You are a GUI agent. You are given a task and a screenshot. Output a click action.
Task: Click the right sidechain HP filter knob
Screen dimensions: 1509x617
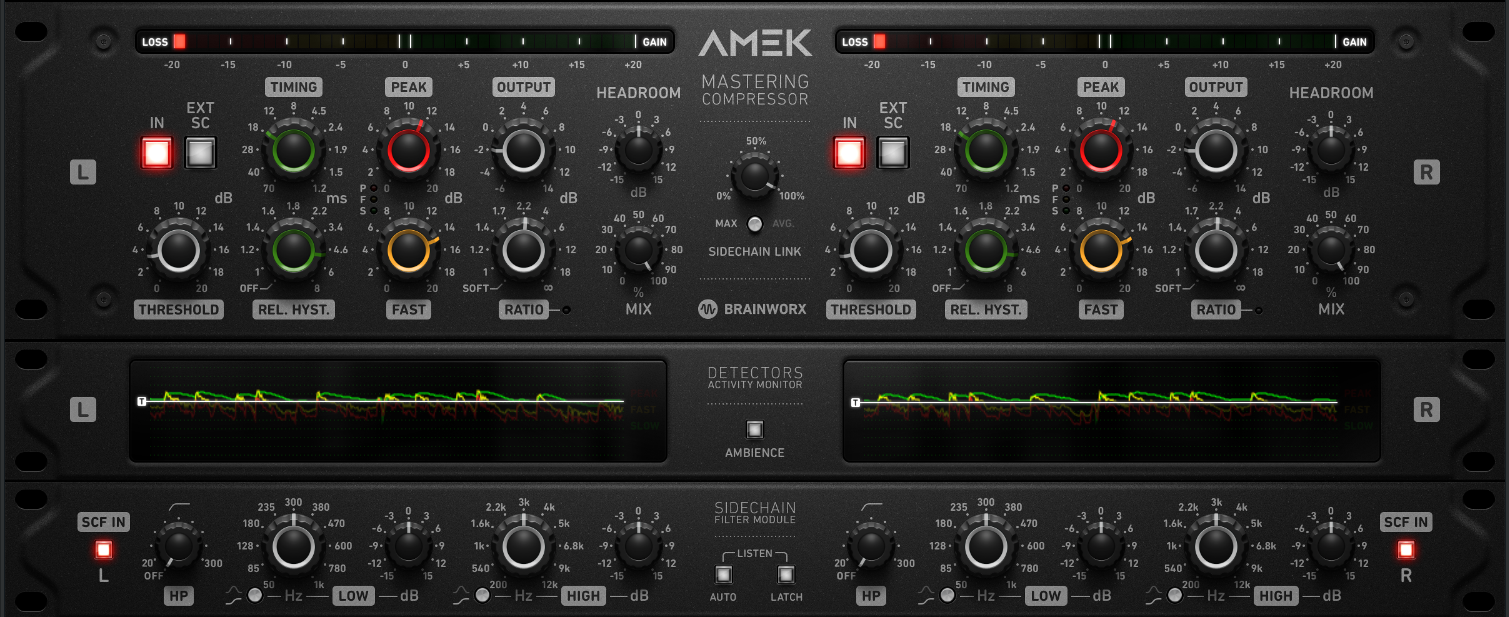tap(870, 546)
